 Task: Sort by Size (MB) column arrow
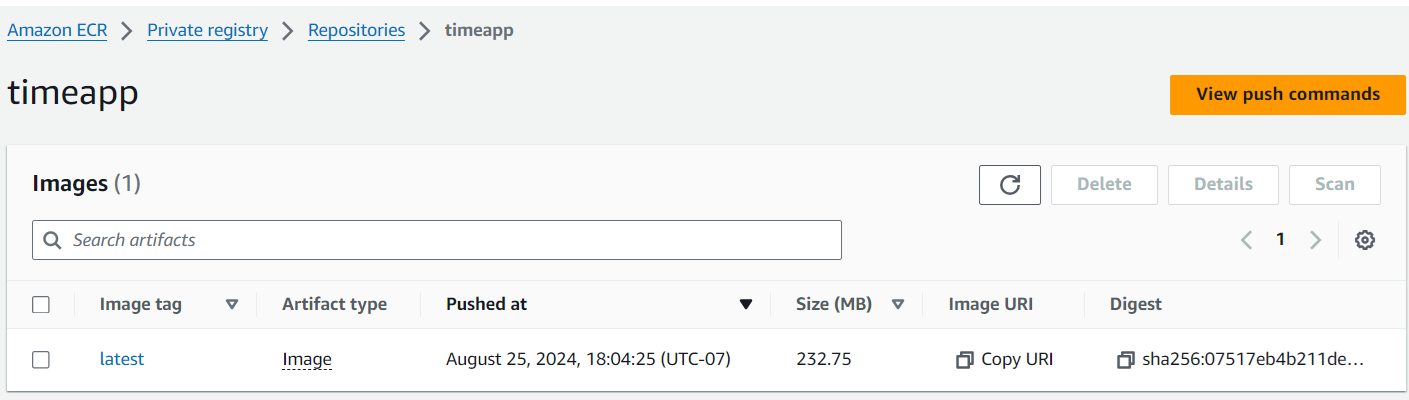(897, 305)
